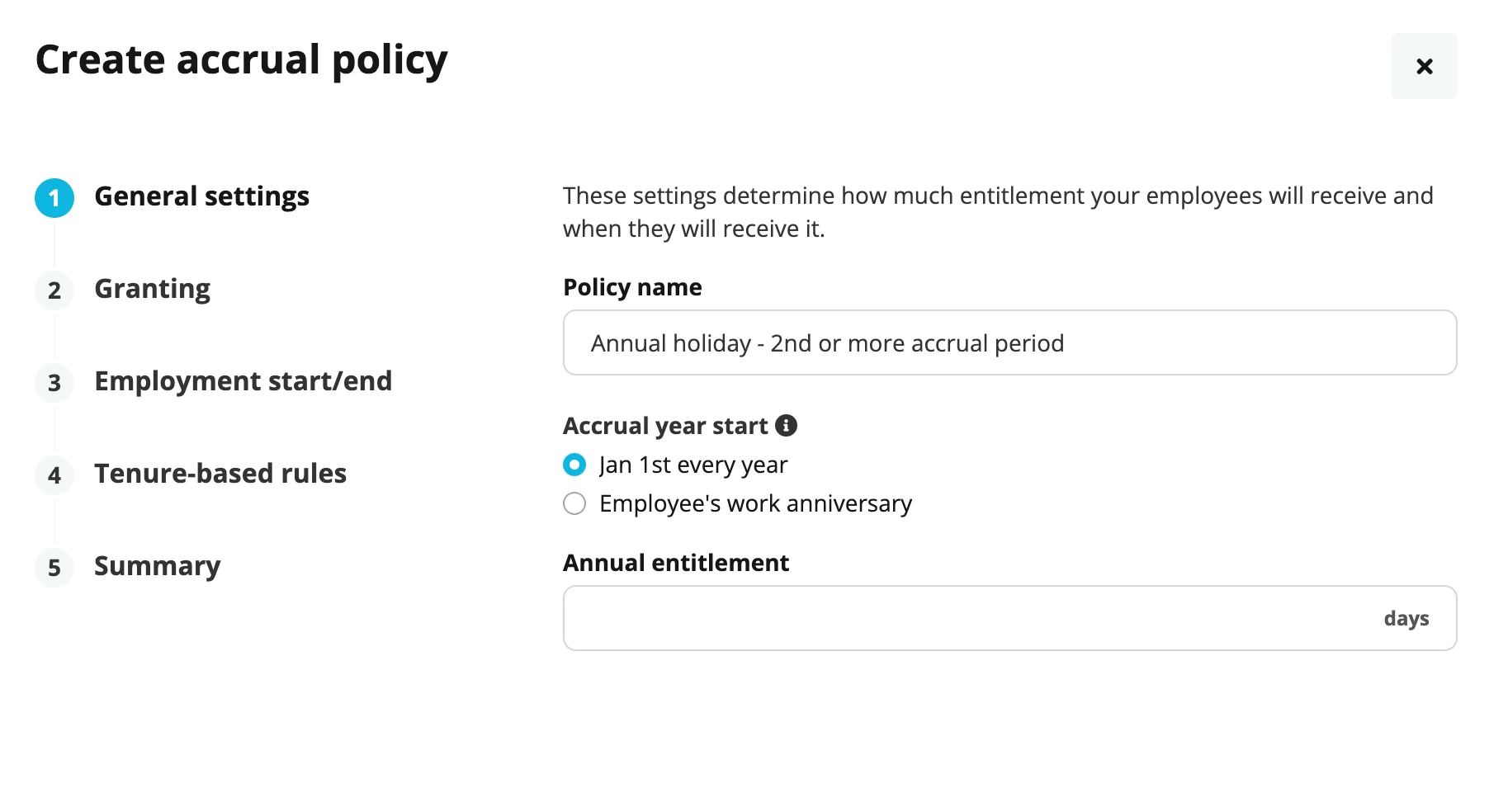The height and width of the screenshot is (812, 1489).
Task: Click into the Policy name field
Action: (1009, 342)
